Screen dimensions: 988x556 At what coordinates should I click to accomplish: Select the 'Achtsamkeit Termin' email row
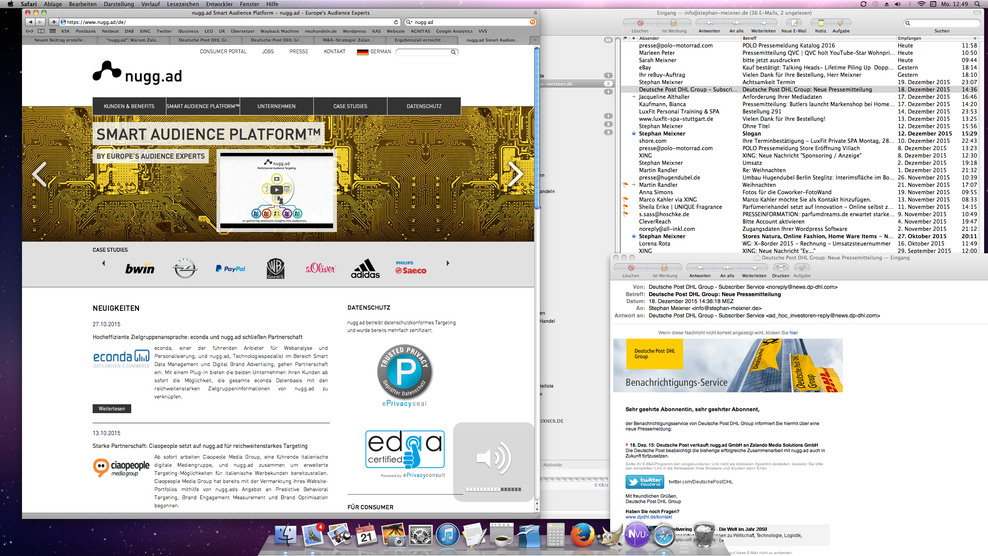[800, 82]
